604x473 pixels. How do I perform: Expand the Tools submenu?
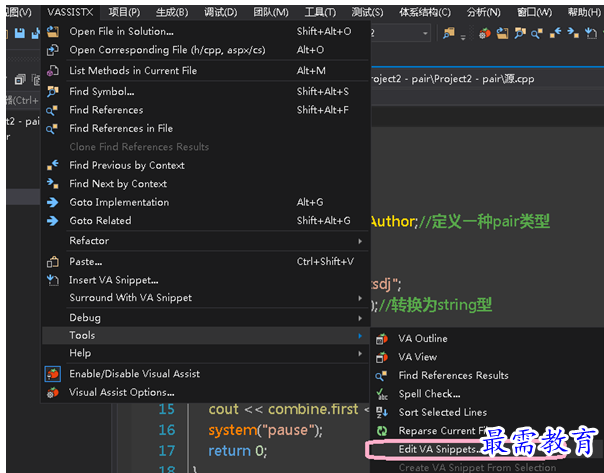[x=206, y=335]
